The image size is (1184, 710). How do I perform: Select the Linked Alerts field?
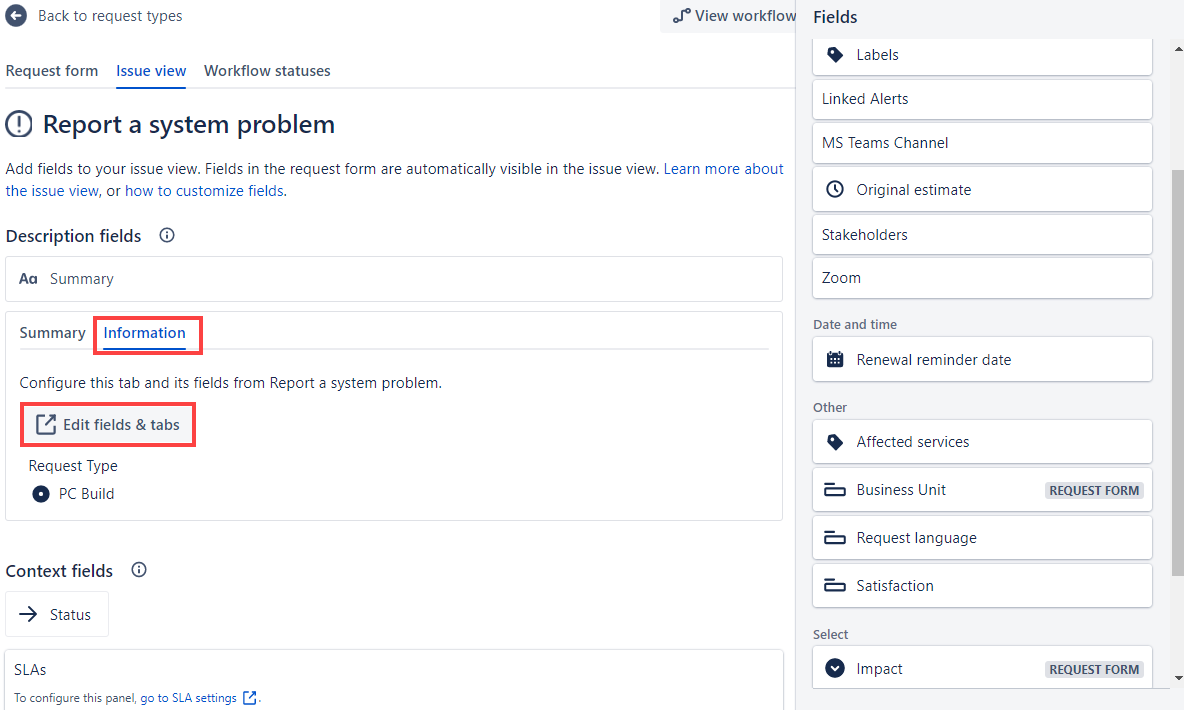pos(982,99)
